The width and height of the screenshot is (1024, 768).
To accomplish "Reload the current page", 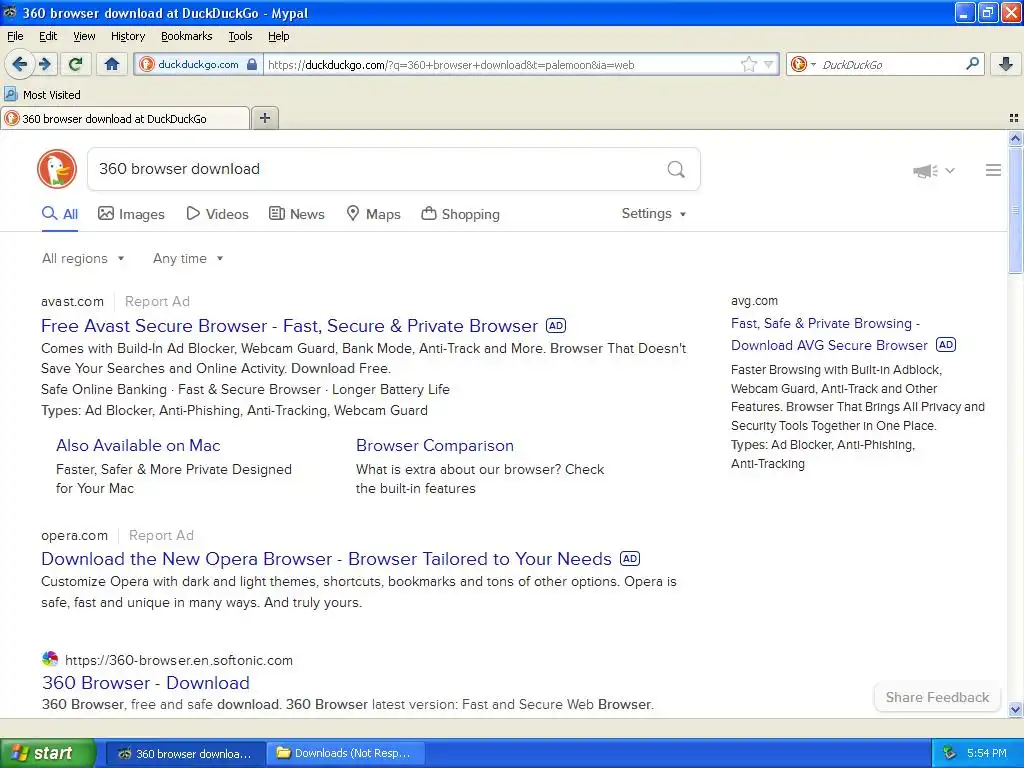I will click(76, 64).
